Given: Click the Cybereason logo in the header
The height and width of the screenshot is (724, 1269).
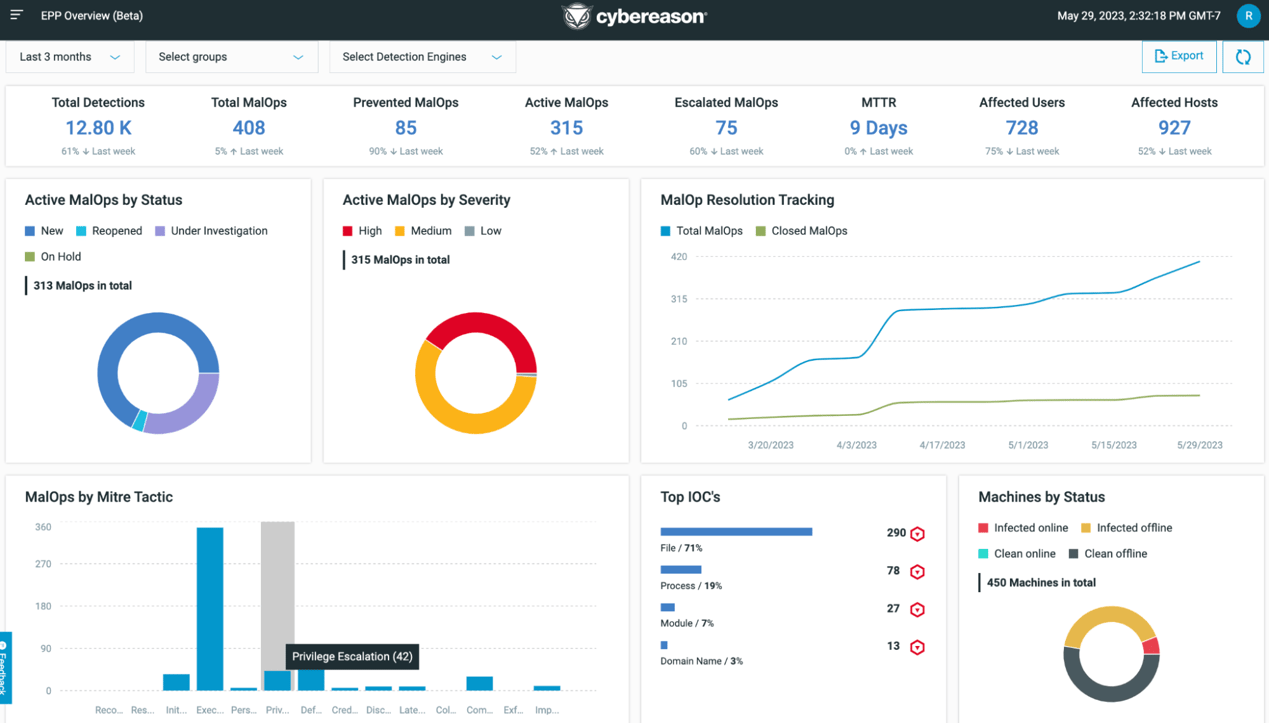Looking at the screenshot, I should (x=634, y=16).
